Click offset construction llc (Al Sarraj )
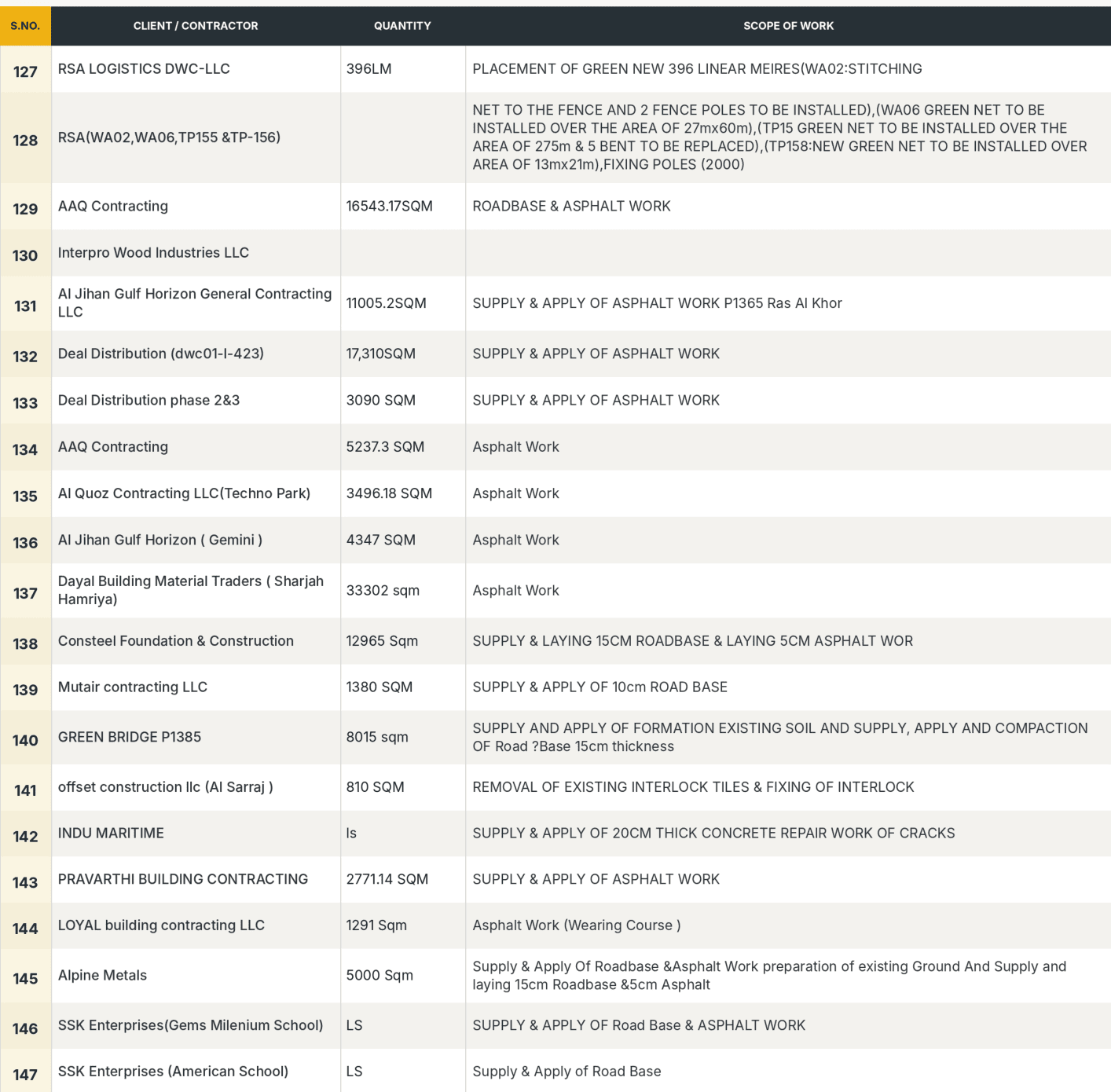Image resolution: width=1111 pixels, height=1092 pixels. pos(166,787)
